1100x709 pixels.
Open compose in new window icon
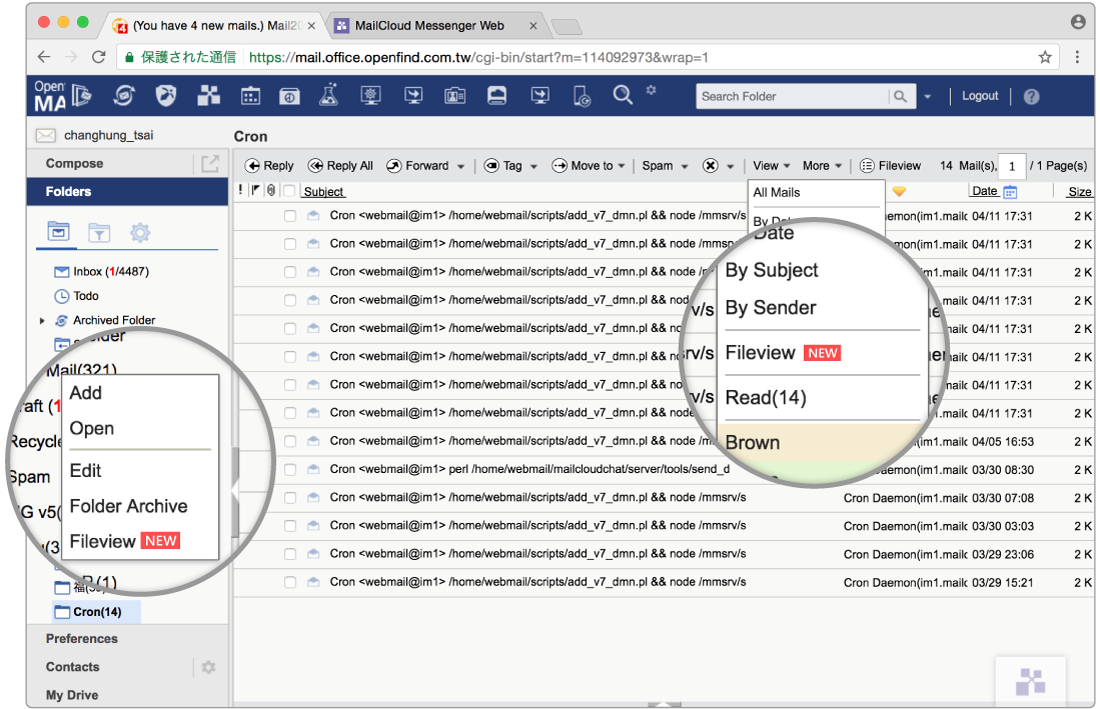[210, 164]
